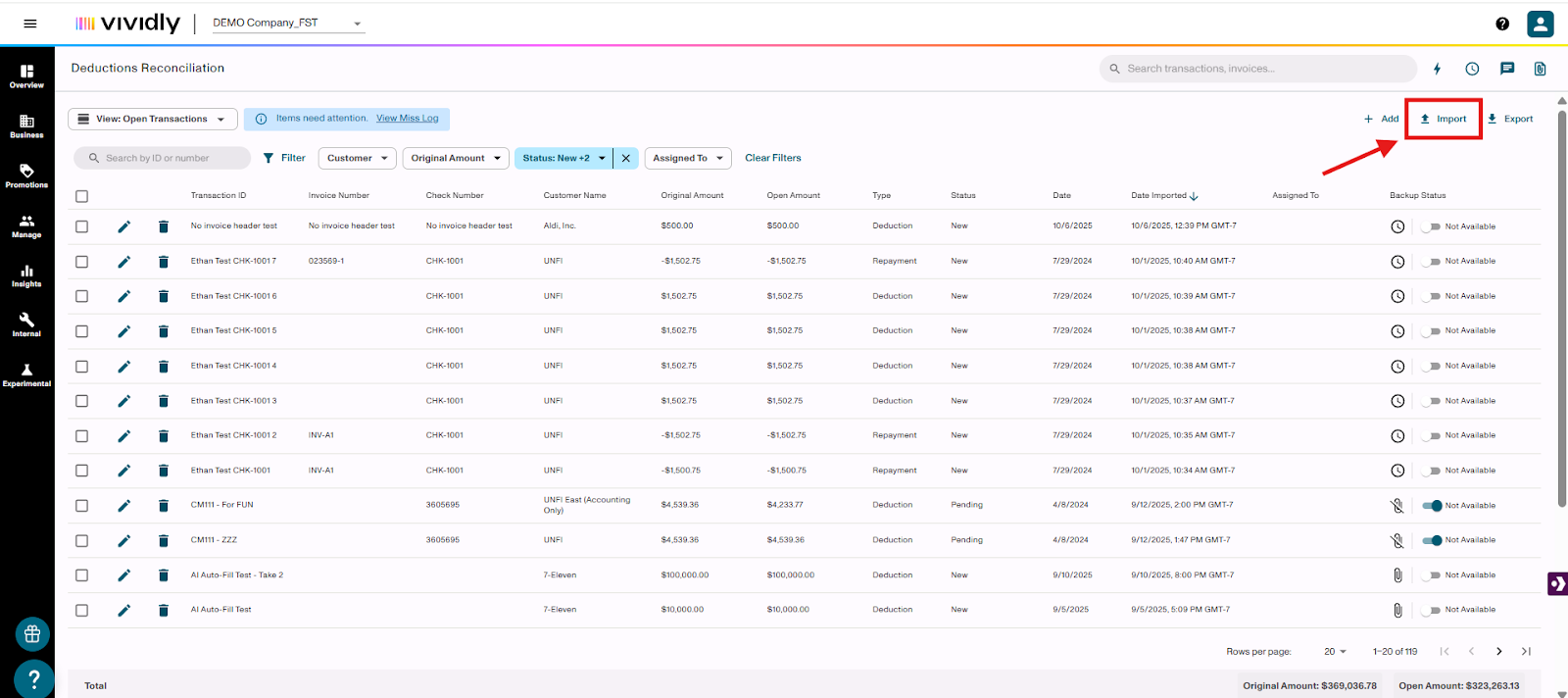Open the comments chat bubble icon

pyautogui.click(x=1507, y=69)
